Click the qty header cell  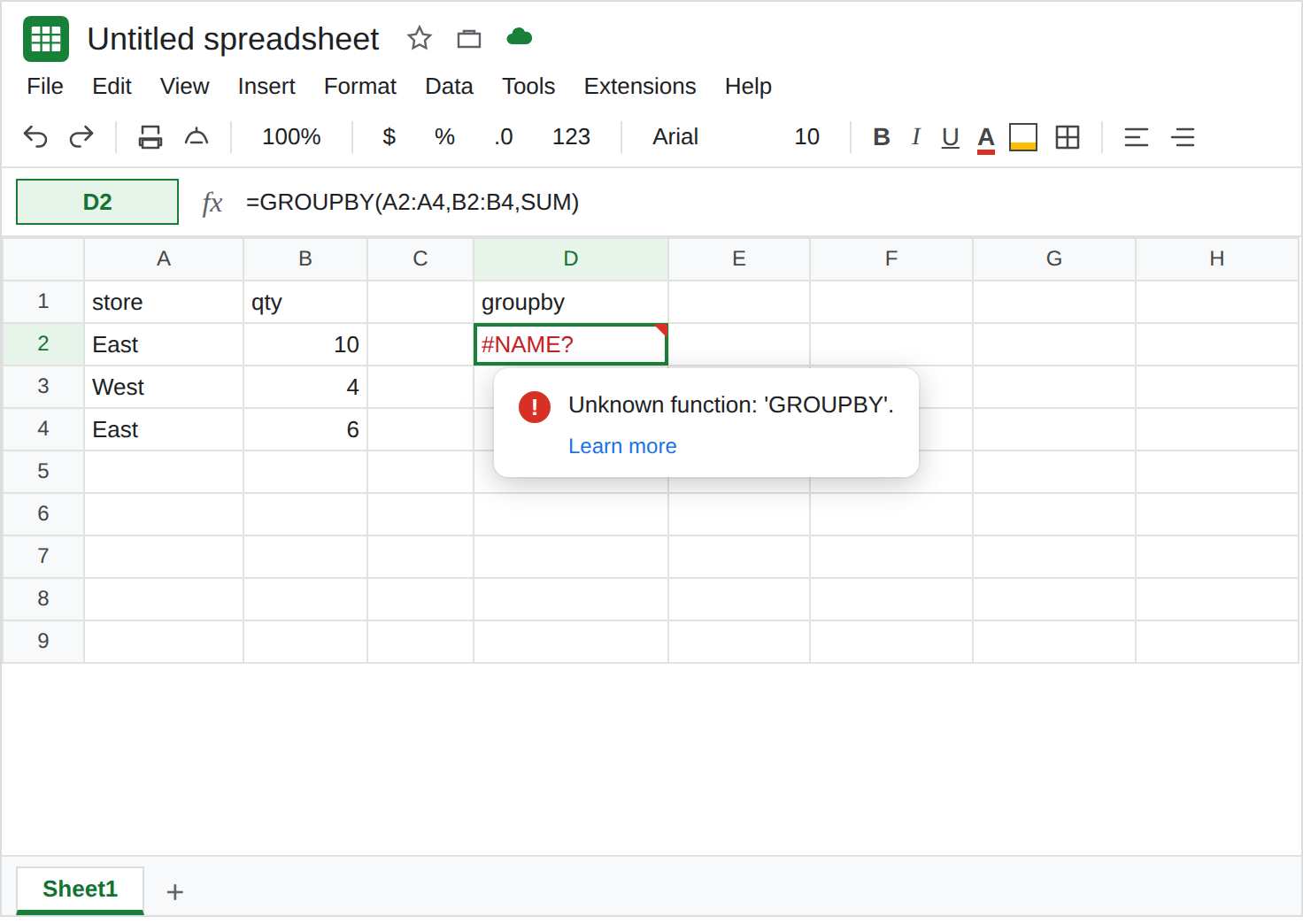[x=305, y=302]
